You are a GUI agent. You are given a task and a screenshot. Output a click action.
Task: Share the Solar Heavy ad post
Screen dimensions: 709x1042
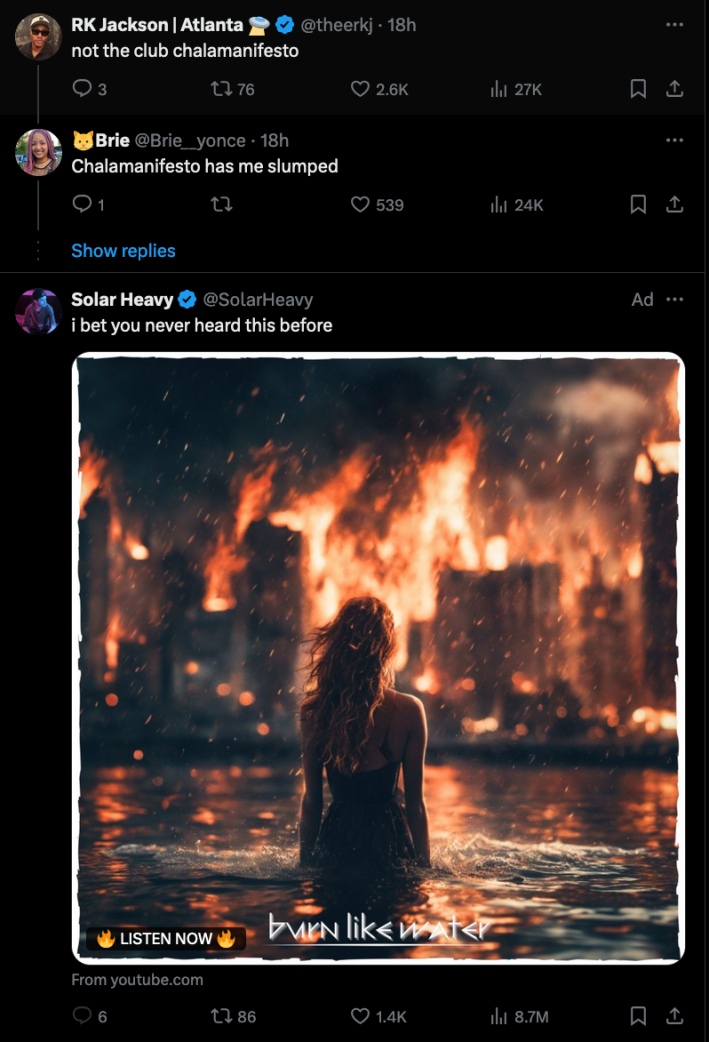[675, 1016]
